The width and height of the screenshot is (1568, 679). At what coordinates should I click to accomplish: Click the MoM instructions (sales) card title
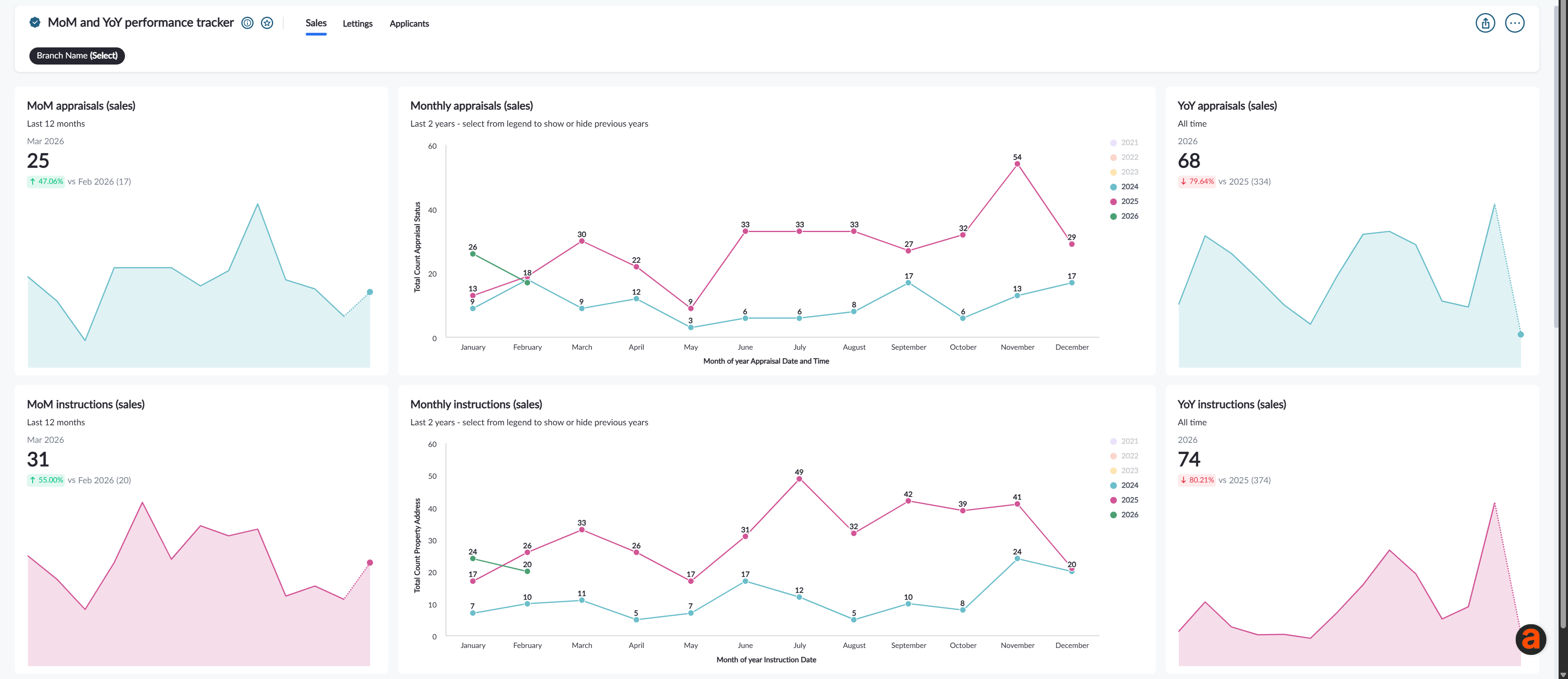(86, 404)
